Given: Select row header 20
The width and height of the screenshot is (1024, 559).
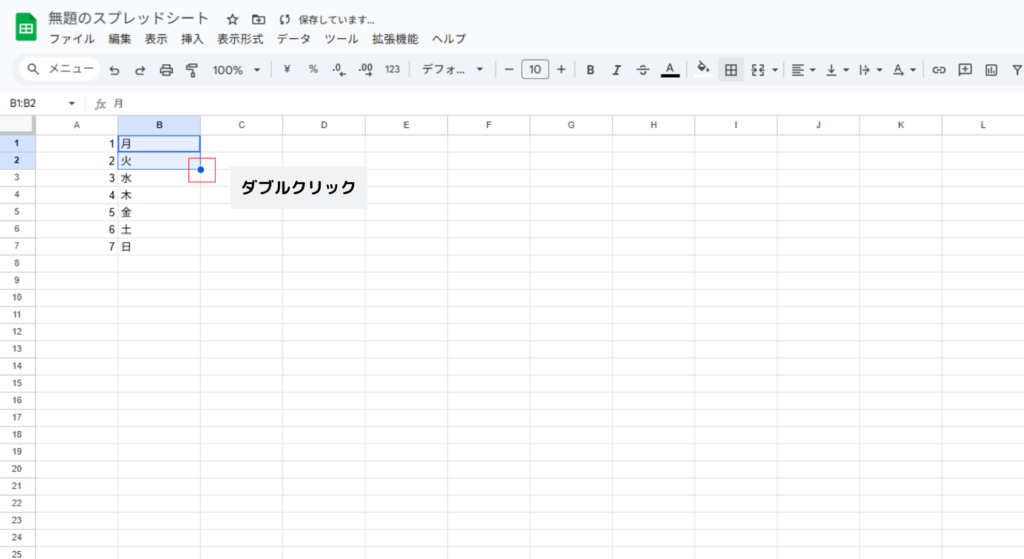Looking at the screenshot, I should [17, 469].
